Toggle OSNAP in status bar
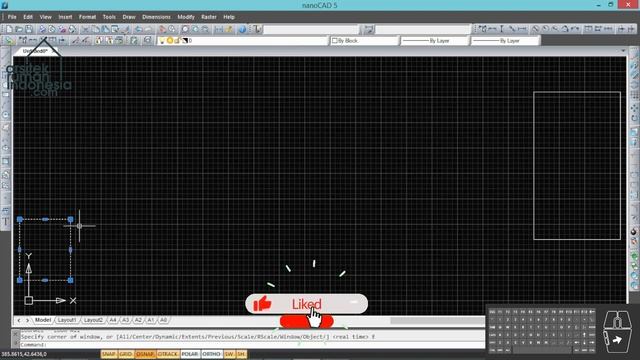The height and width of the screenshot is (360, 640). (x=145, y=354)
